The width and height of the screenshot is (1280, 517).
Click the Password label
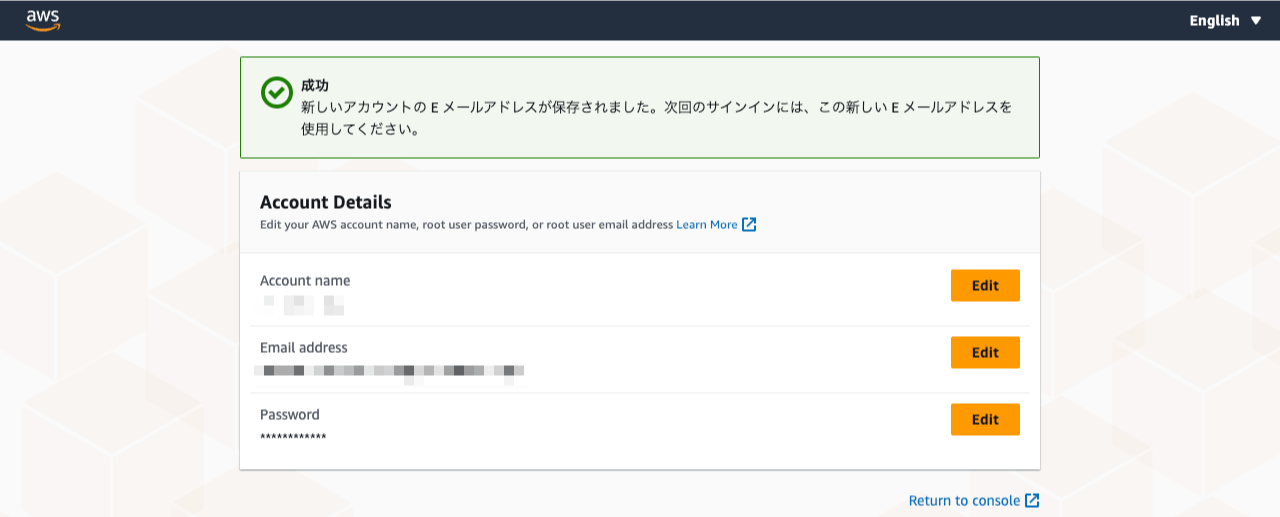point(290,415)
